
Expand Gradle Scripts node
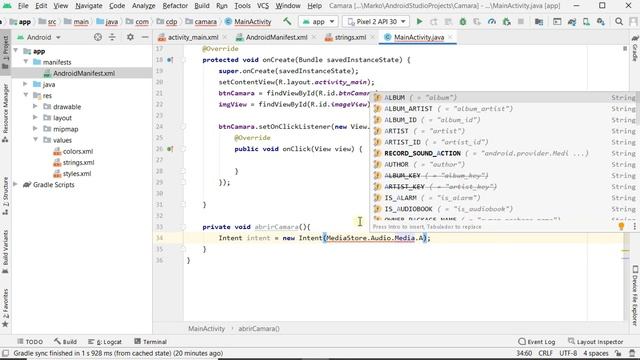click(16, 184)
